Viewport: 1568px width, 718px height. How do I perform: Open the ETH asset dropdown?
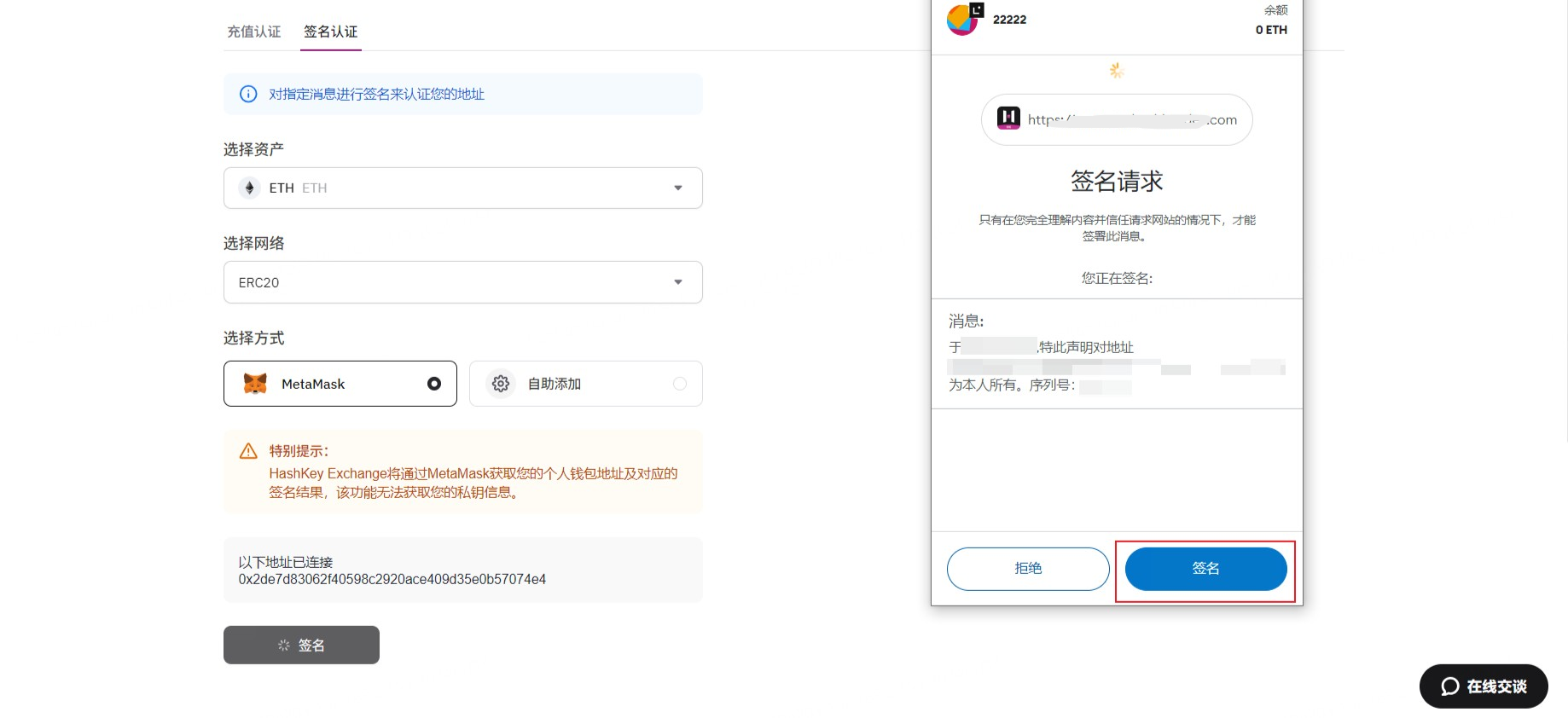coord(463,188)
